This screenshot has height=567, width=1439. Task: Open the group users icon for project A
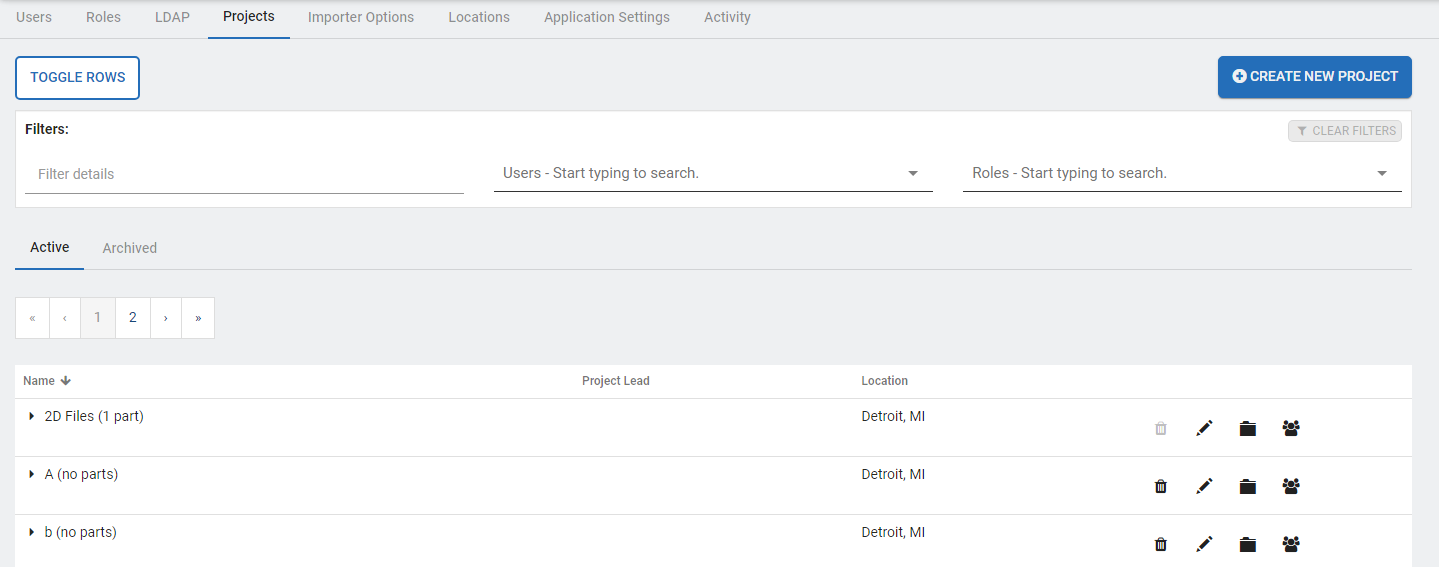[1291, 487]
